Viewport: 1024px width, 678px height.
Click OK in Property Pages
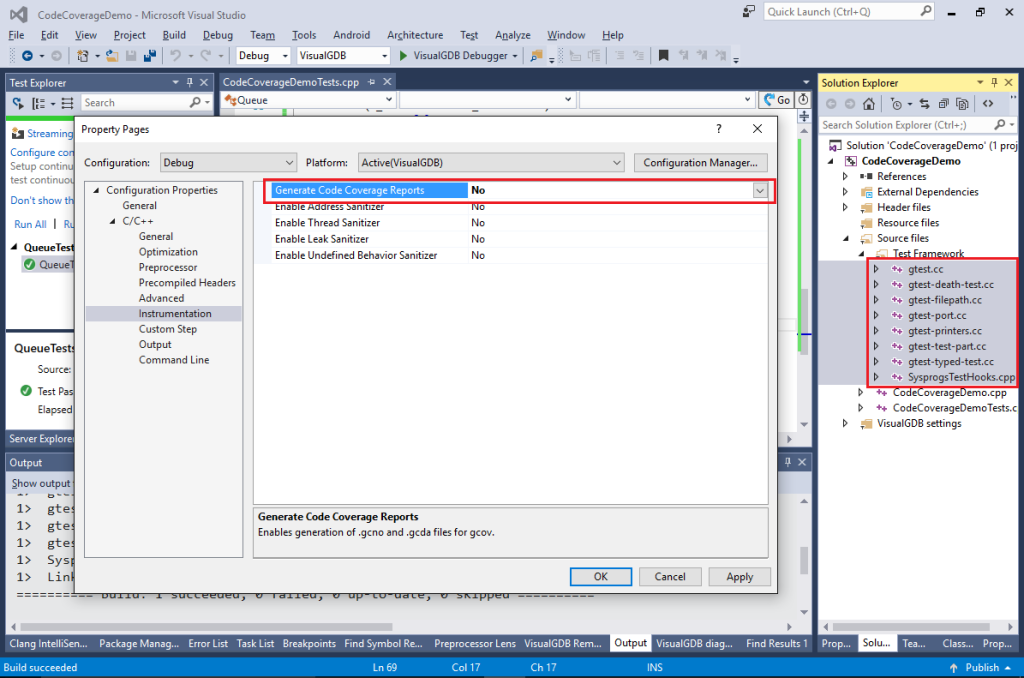point(601,577)
